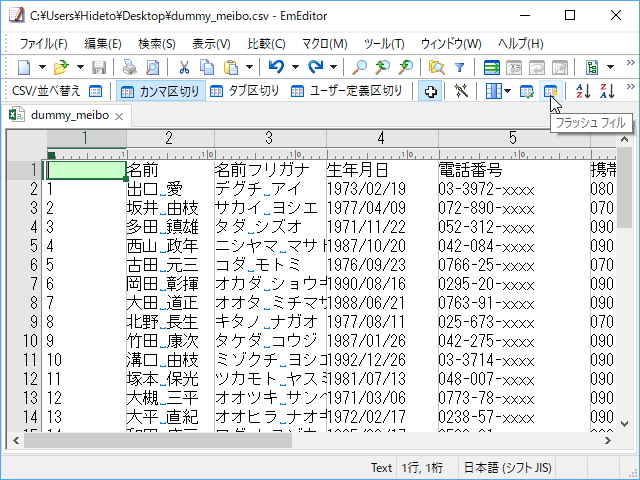The image size is (640, 480).
Task: Open the column layout dropdown arrow
Action: (507, 91)
